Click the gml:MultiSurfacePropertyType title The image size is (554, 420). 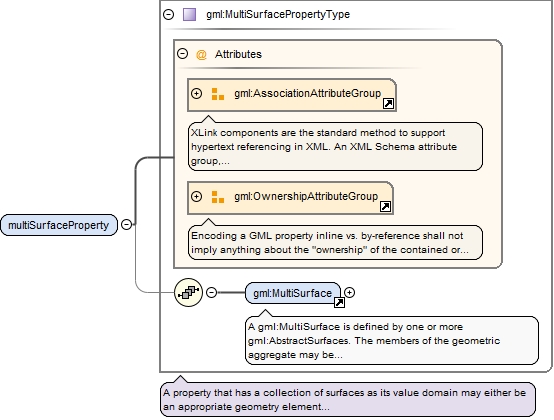278,14
